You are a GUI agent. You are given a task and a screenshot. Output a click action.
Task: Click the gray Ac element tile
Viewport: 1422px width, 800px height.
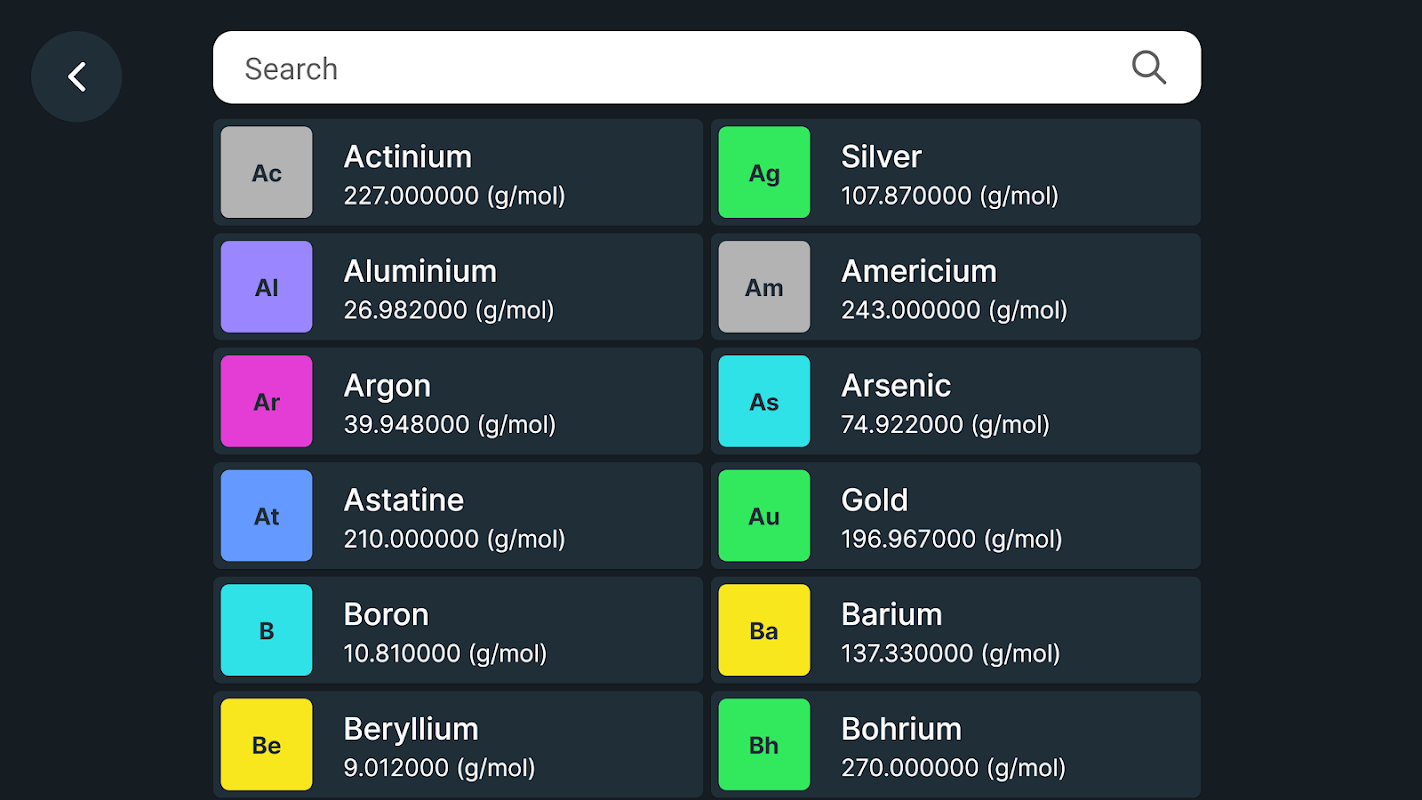click(266, 172)
